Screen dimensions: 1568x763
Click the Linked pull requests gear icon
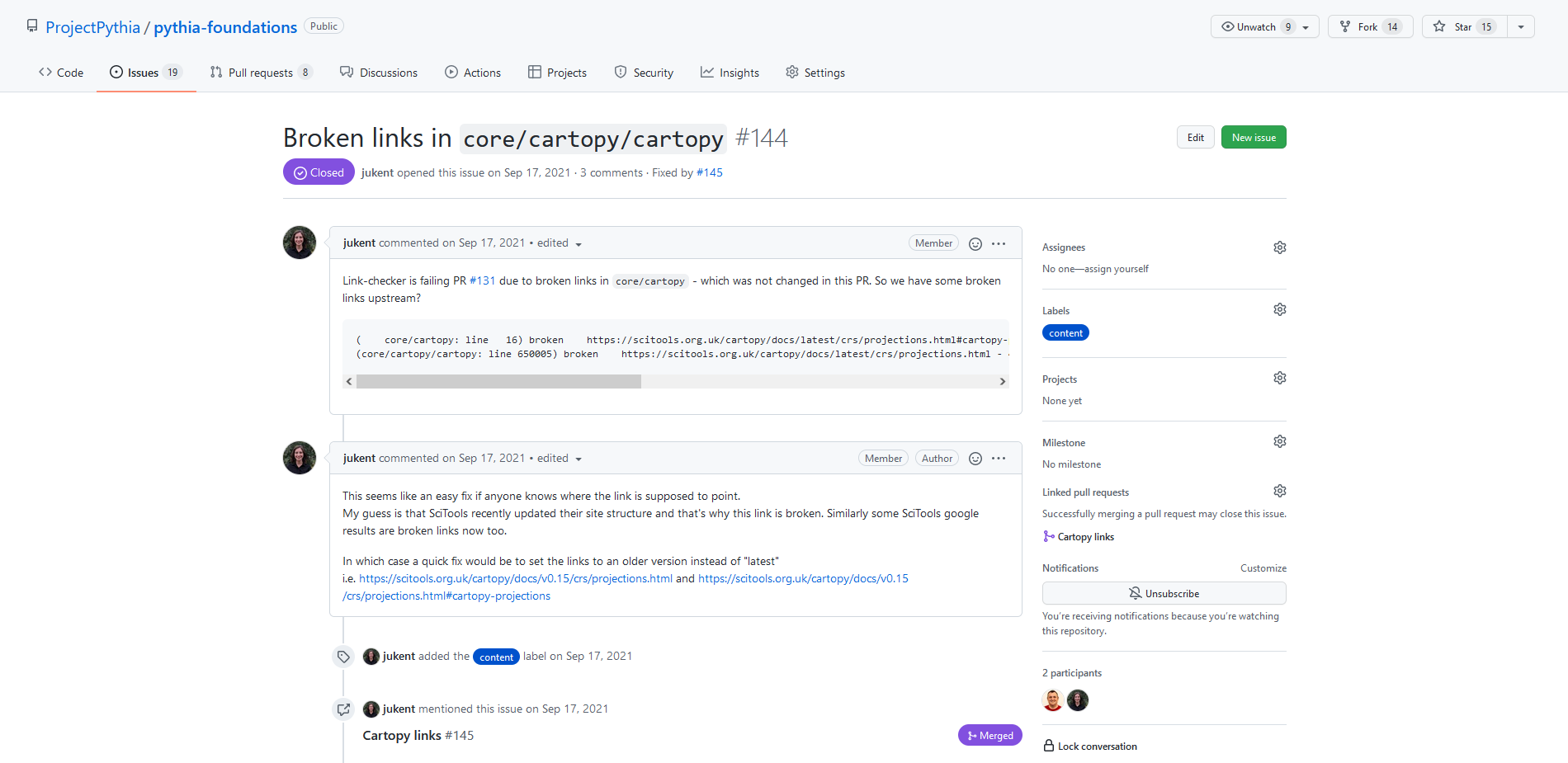1279,491
